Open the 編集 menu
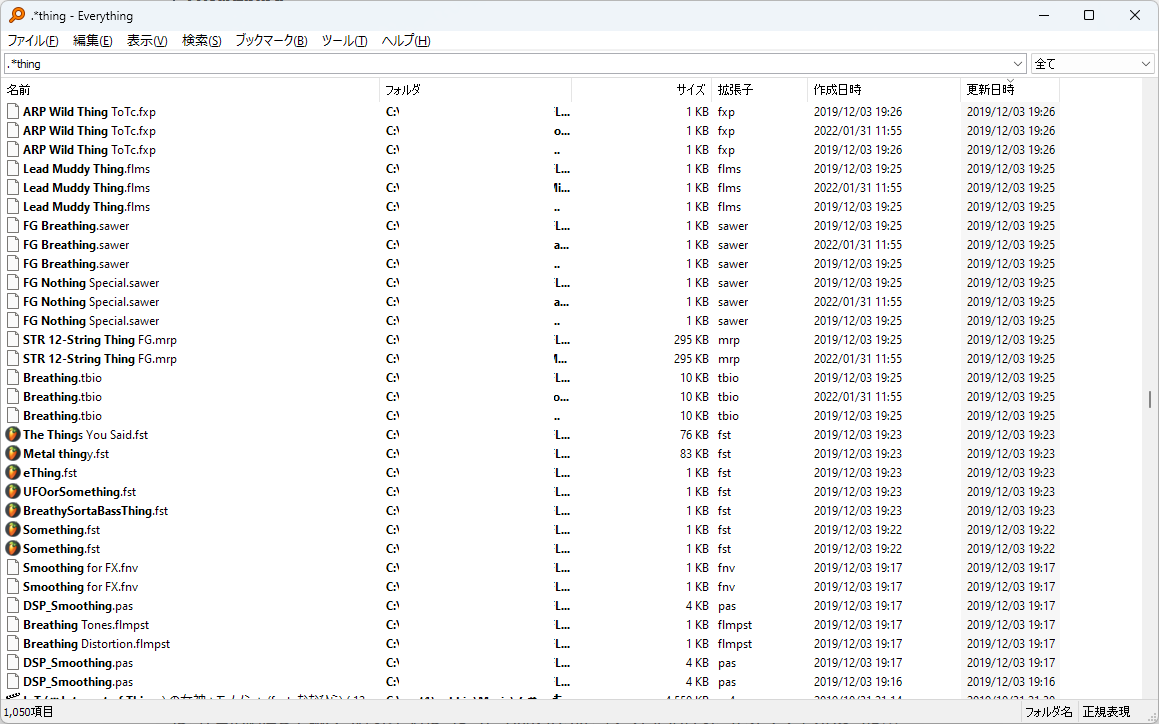 [x=92, y=41]
